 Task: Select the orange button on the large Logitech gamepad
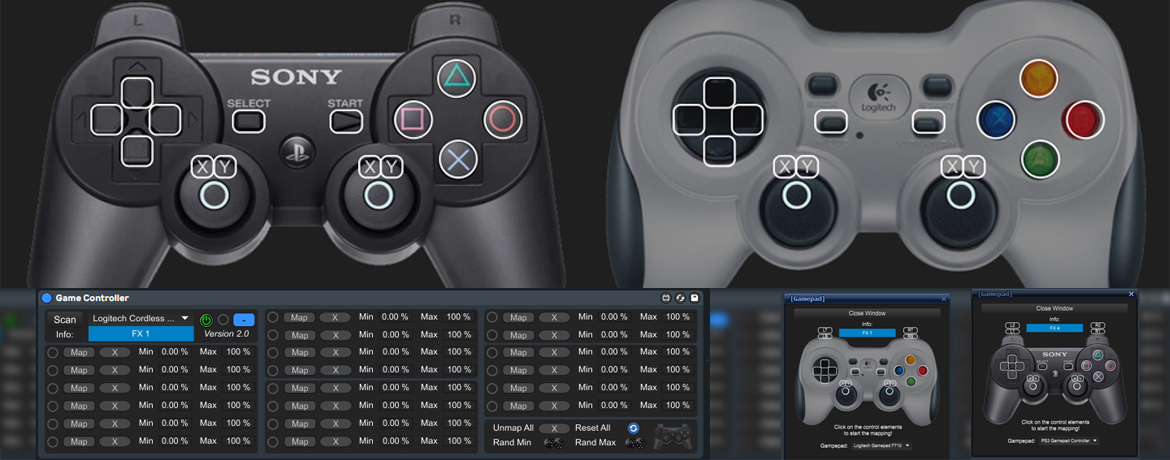1039,79
